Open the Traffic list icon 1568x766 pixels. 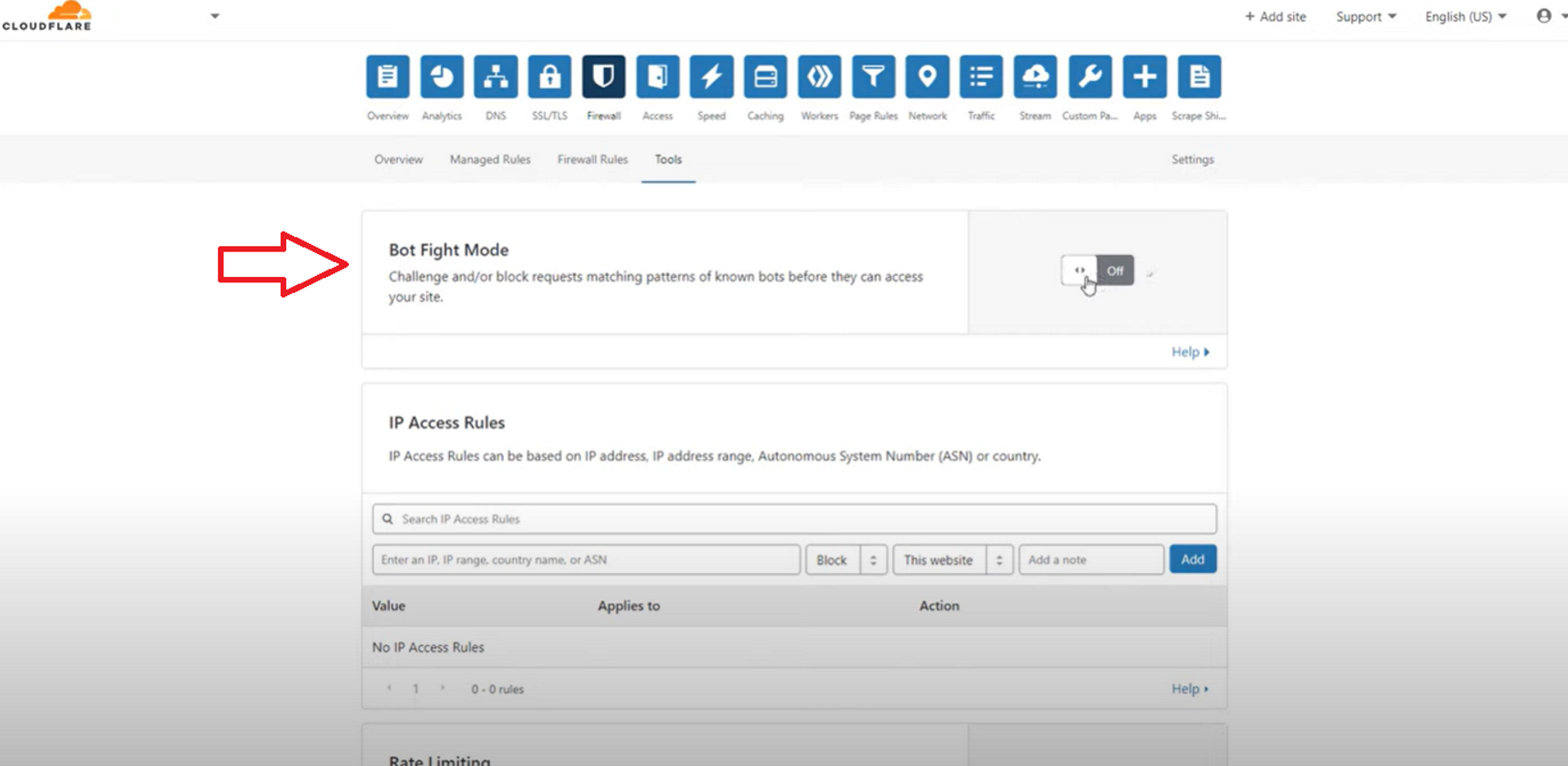(x=981, y=77)
